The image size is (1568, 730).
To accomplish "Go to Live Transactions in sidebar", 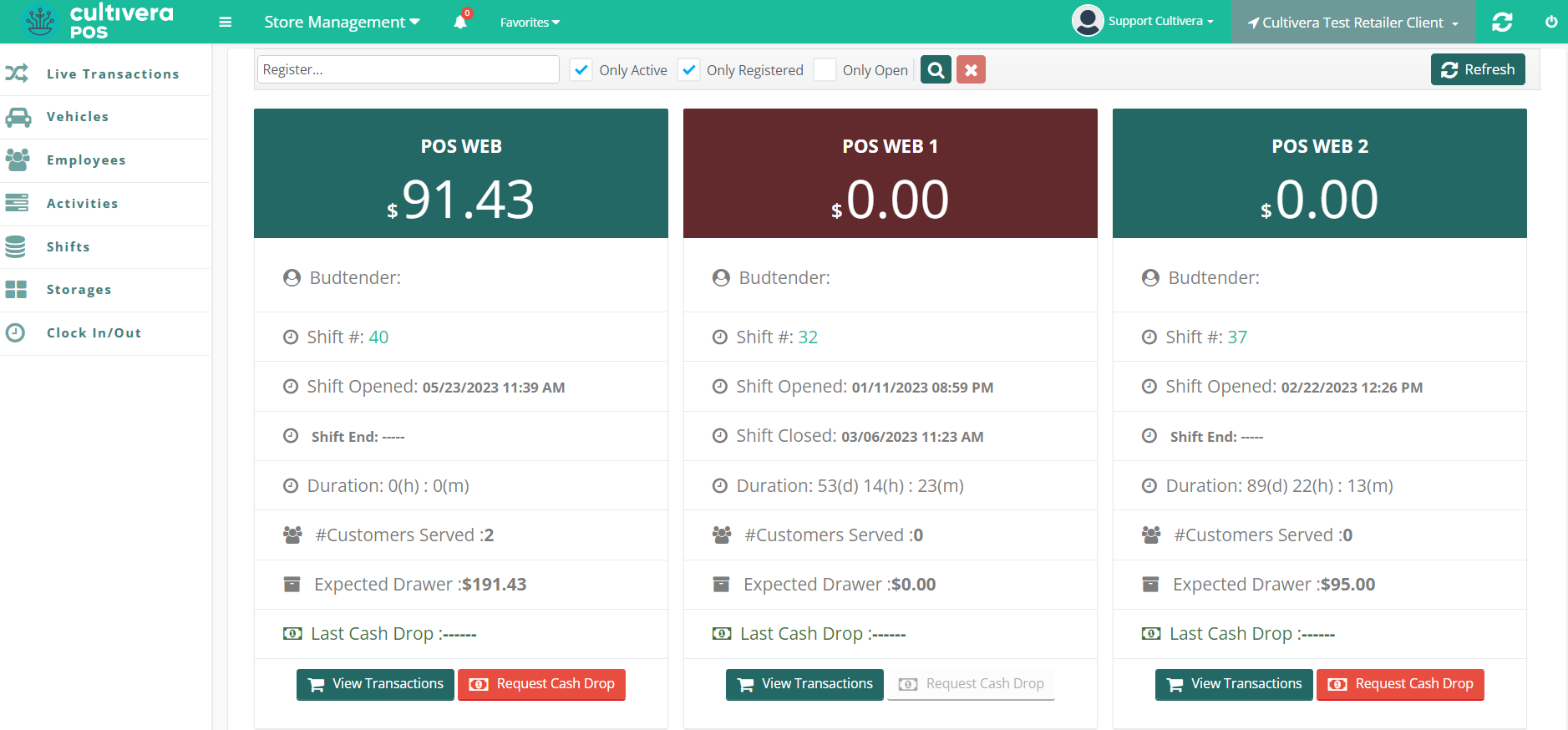I will [113, 74].
